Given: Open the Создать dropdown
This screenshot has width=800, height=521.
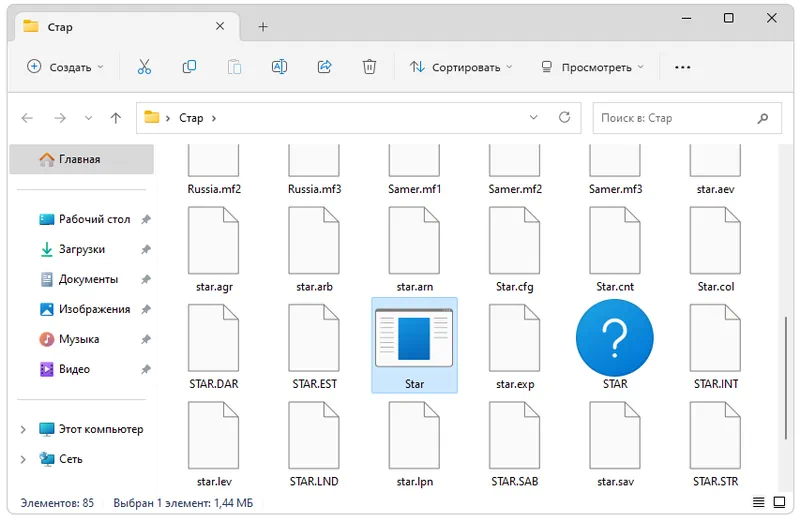Looking at the screenshot, I should (x=65, y=67).
